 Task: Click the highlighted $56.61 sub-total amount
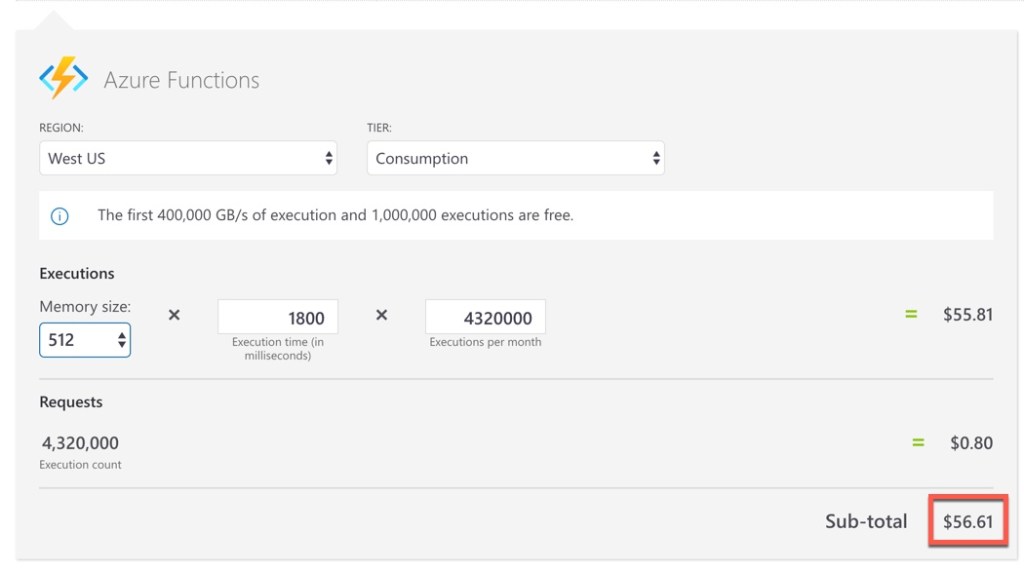tap(968, 521)
